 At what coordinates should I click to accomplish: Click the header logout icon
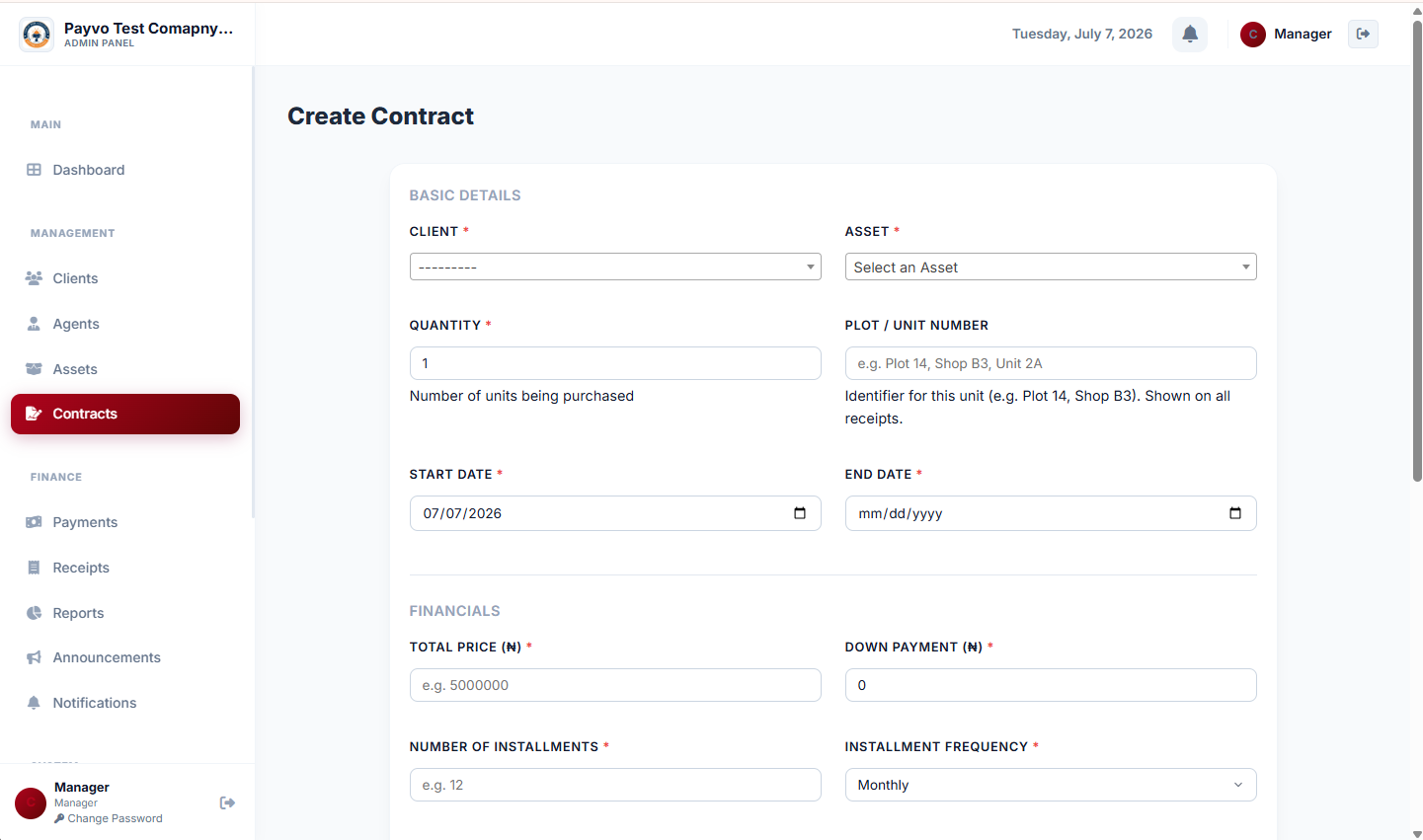pyautogui.click(x=1363, y=34)
